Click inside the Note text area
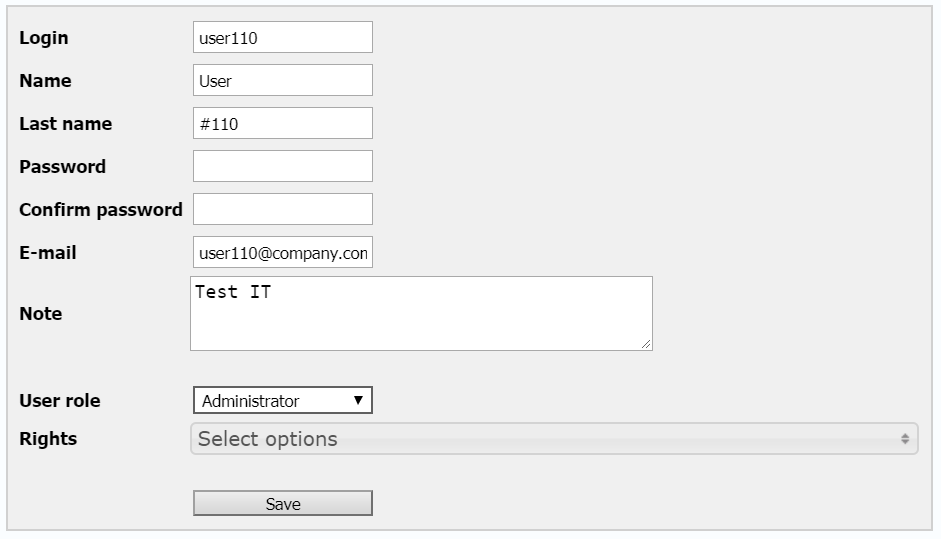Screen dimensions: 941x539 coord(420,313)
